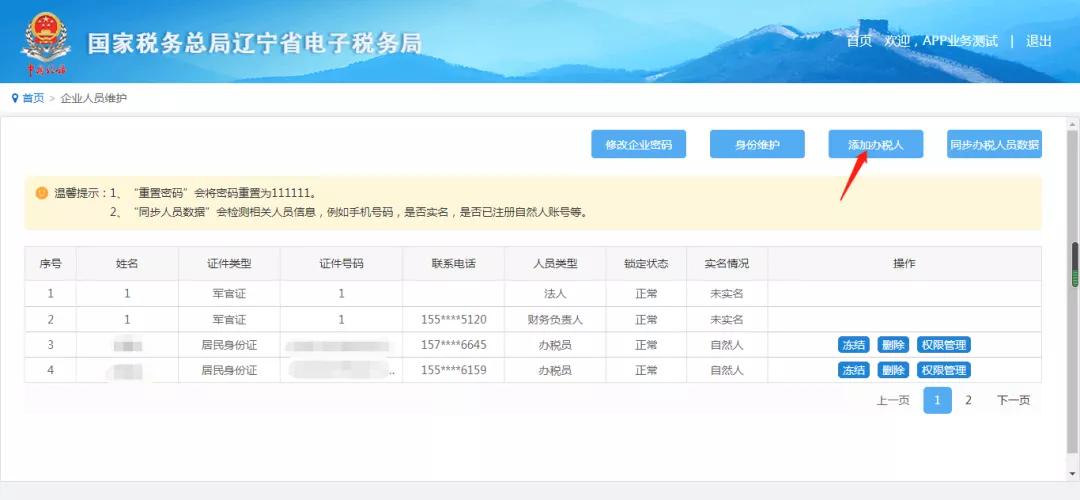Select page 1 in pagination

click(x=937, y=400)
